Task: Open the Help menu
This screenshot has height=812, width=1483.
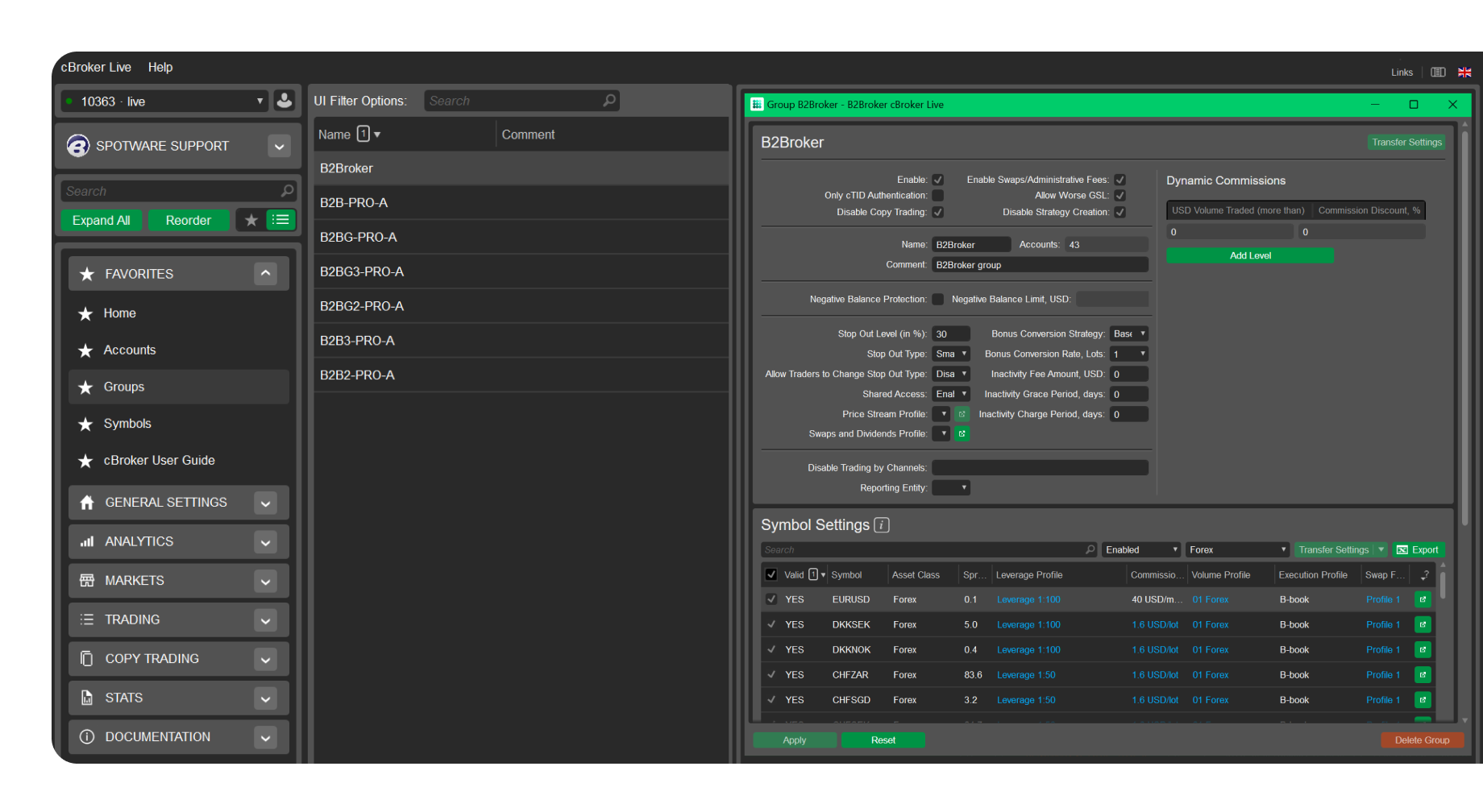Action: pyautogui.click(x=160, y=68)
